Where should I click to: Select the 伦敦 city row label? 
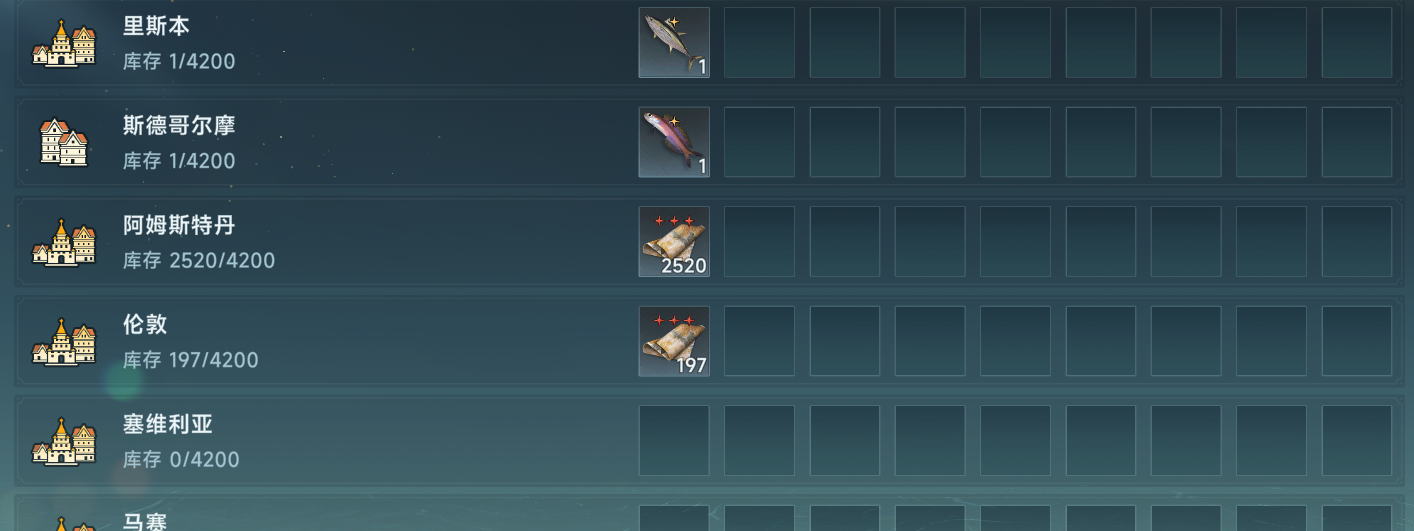coord(145,325)
